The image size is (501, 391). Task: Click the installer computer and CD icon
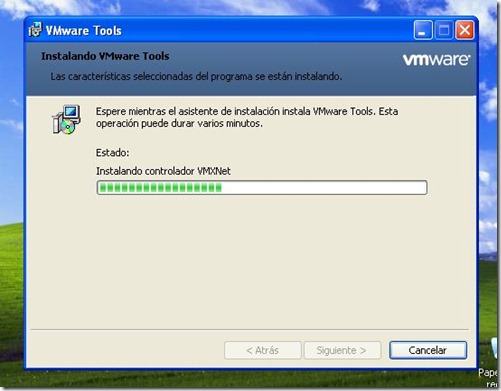(x=67, y=119)
